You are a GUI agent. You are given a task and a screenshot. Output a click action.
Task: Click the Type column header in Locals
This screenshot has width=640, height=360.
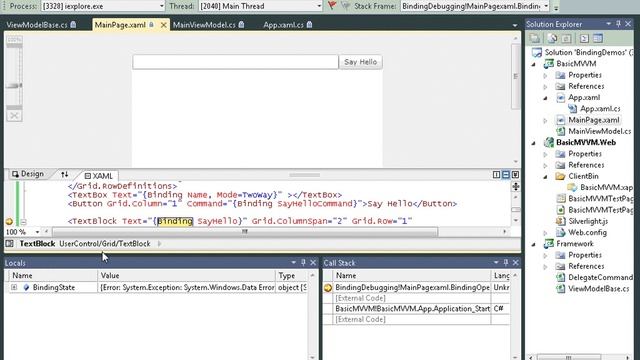(291, 276)
